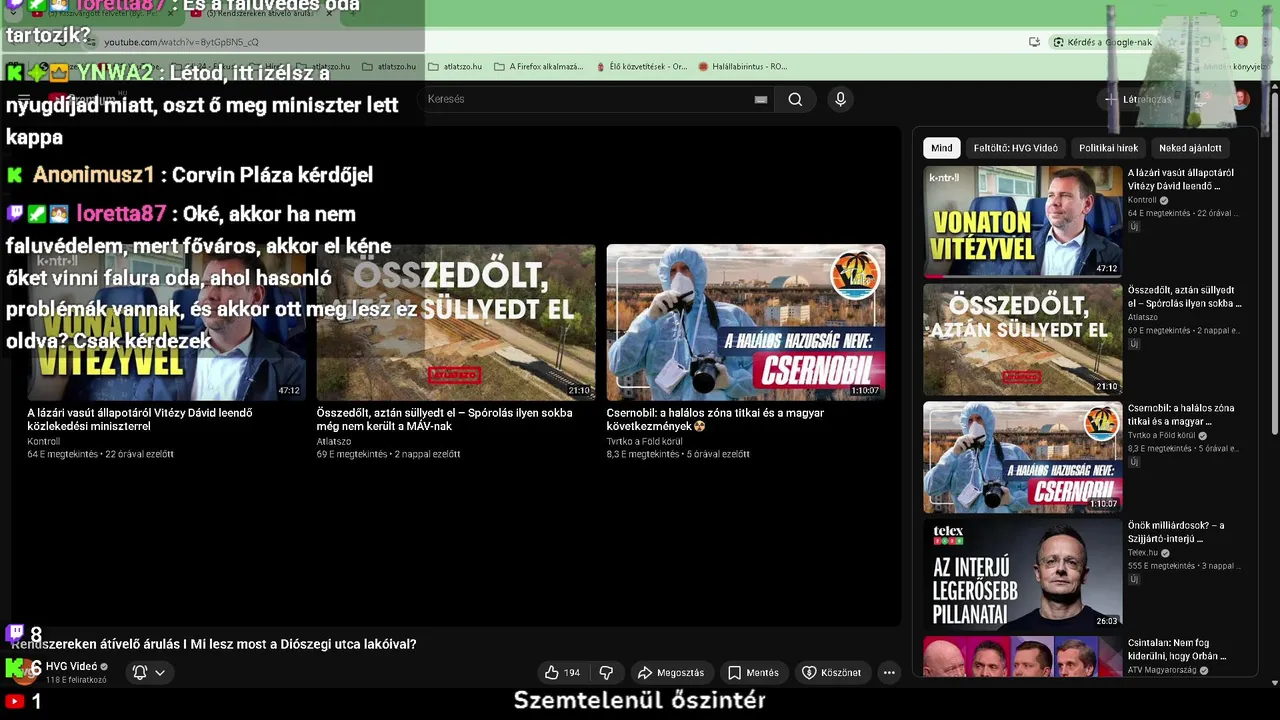This screenshot has width=1280, height=720.
Task: Select the 'Politikai hírek' chip
Action: [x=1108, y=148]
